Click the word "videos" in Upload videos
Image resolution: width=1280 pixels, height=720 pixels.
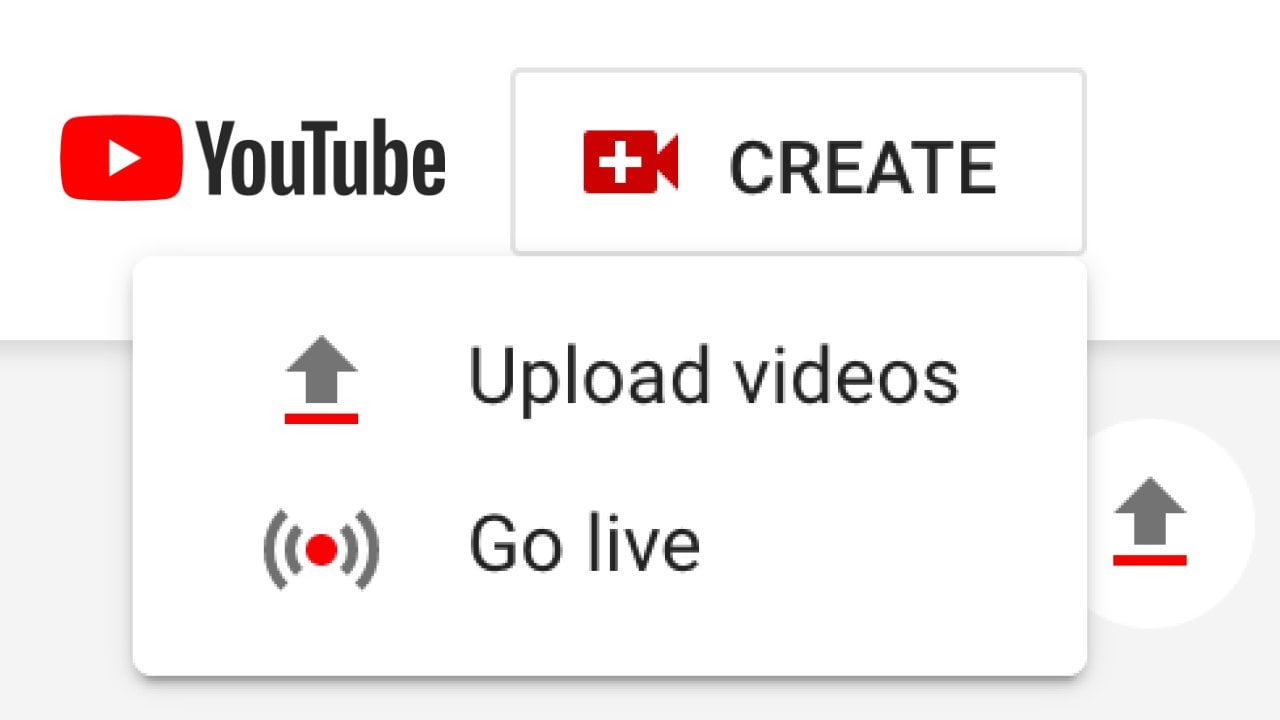(x=829, y=376)
